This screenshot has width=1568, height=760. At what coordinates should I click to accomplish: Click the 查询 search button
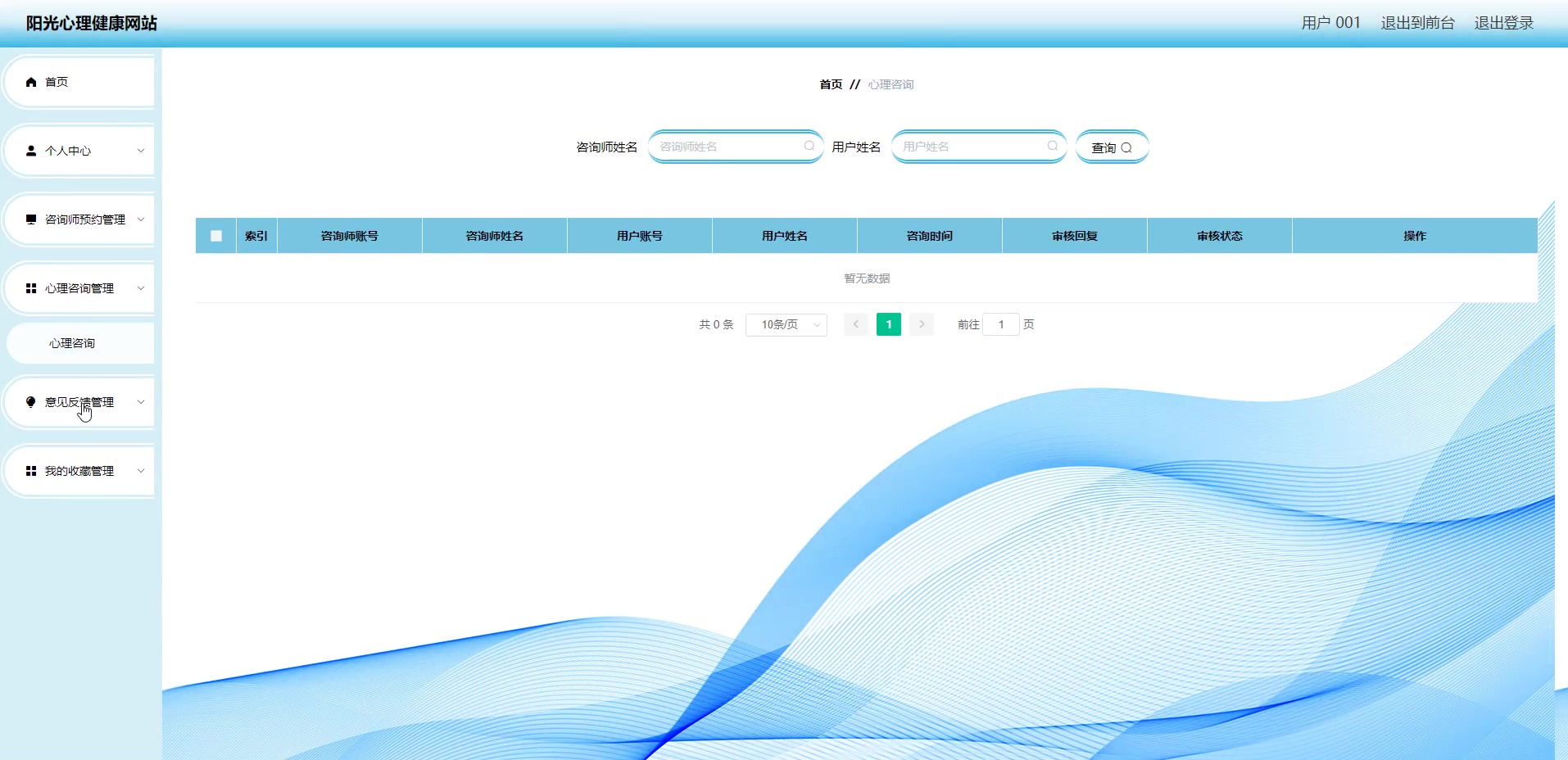[1112, 147]
